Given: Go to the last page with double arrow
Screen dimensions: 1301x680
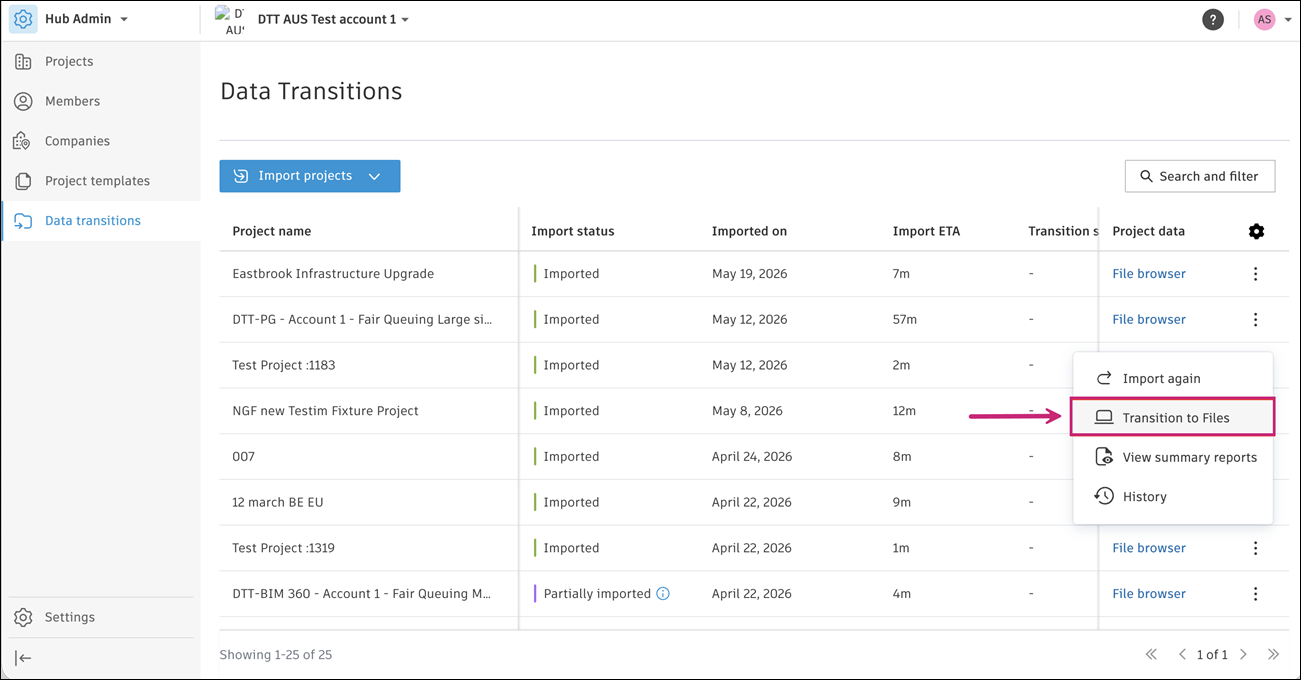Looking at the screenshot, I should [1273, 655].
